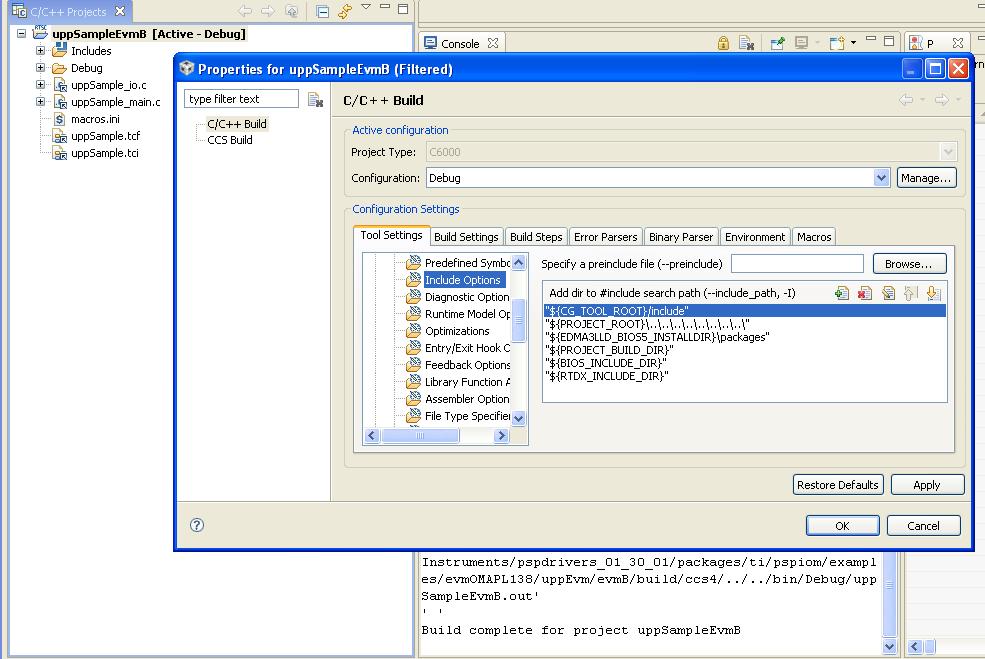985x659 pixels.
Task: Switch to the Error Parsers tab
Action: (x=606, y=237)
